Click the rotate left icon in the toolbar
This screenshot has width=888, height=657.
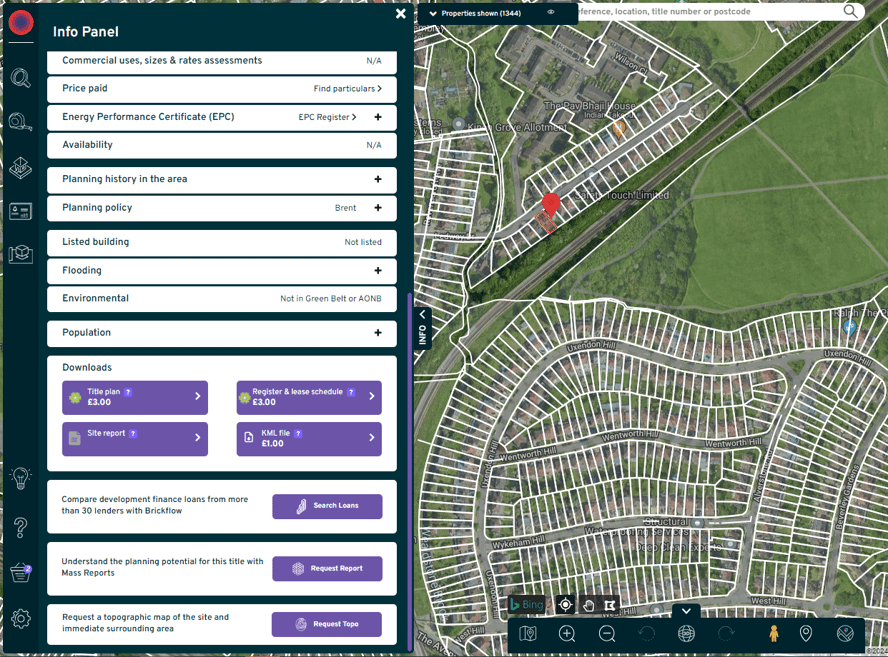coord(647,633)
